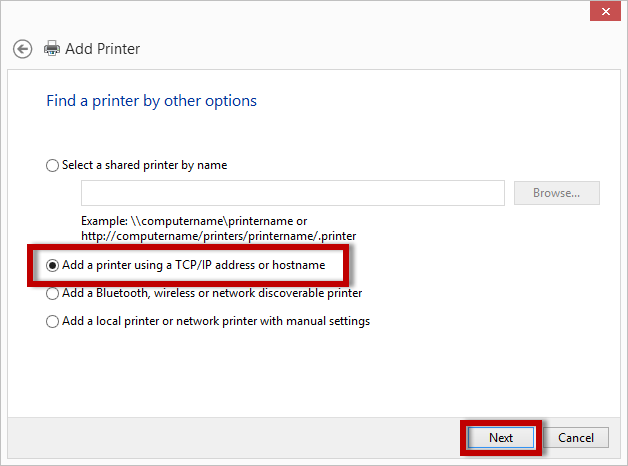Click the 'Find a printer by other options' heading
The width and height of the screenshot is (628, 466).
point(152,101)
